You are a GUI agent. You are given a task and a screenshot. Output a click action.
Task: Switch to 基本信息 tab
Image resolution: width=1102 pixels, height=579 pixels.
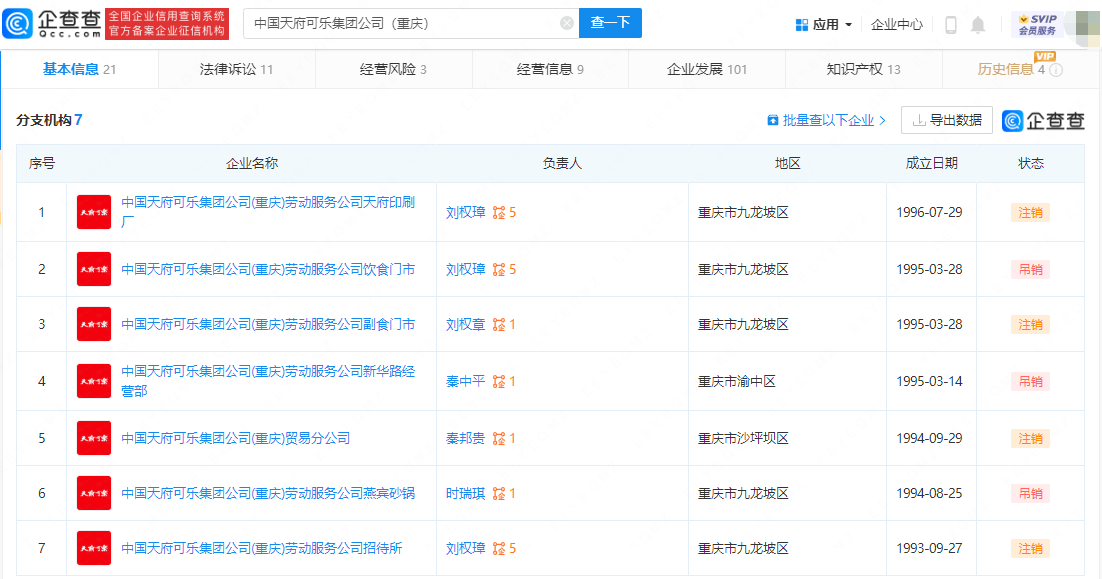[x=79, y=69]
